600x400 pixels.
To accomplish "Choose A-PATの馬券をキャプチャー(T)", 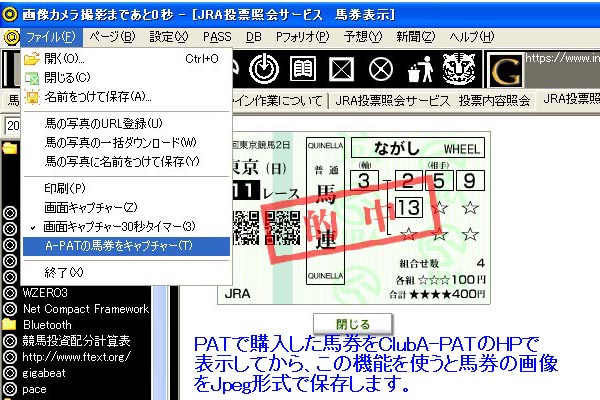I will point(127,246).
